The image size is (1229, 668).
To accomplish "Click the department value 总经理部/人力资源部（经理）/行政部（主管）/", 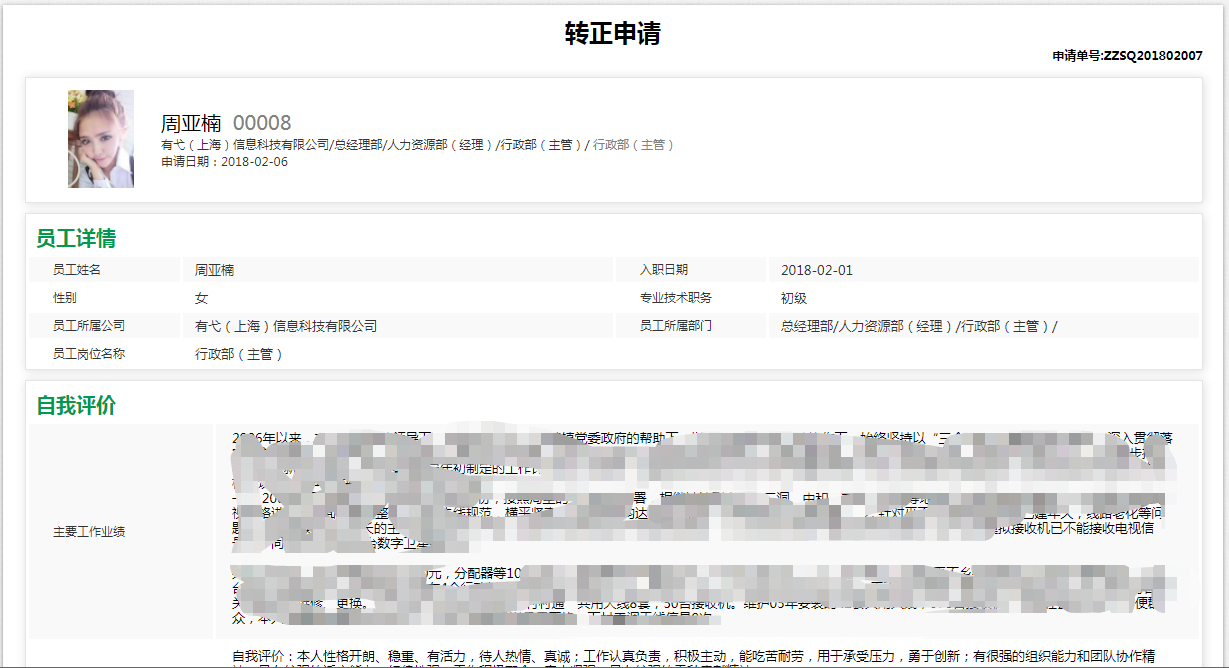I will pos(919,326).
